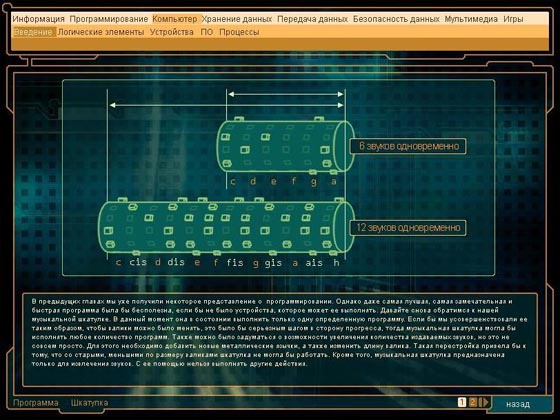Click the 'h' note label
This screenshot has width=560, height=420.
[x=336, y=262]
